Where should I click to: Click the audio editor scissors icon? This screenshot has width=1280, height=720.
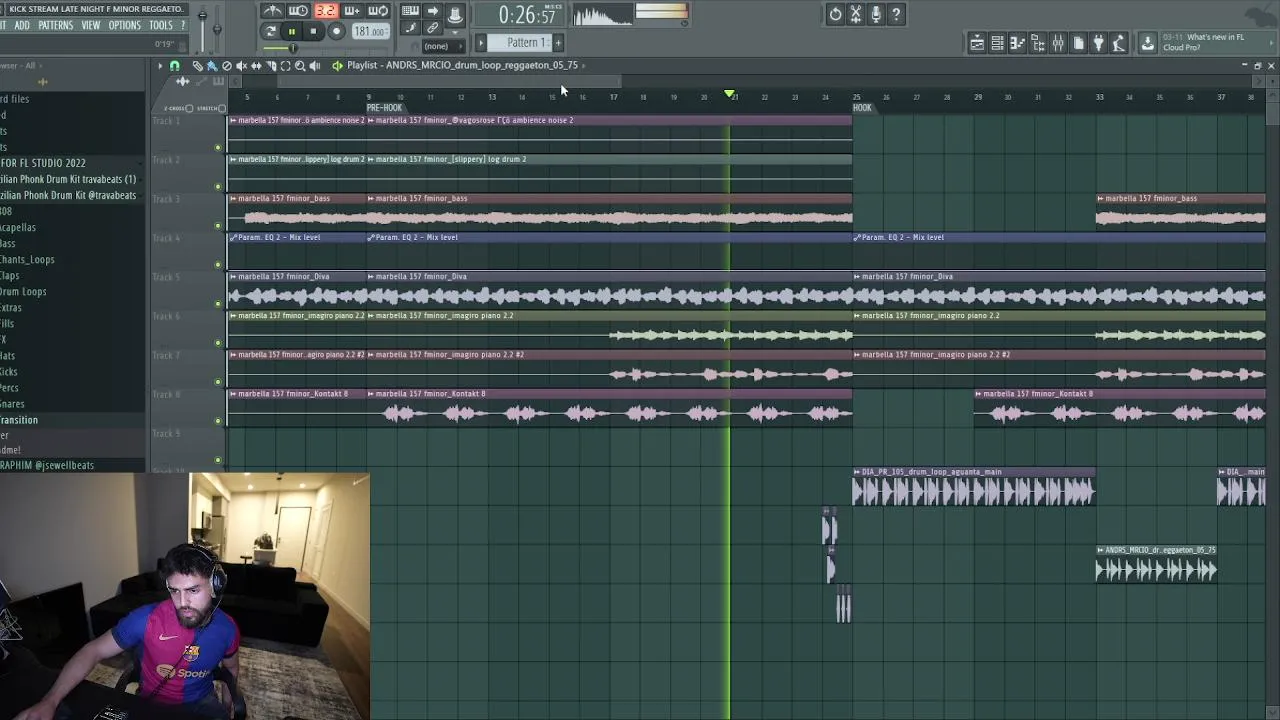tap(855, 14)
